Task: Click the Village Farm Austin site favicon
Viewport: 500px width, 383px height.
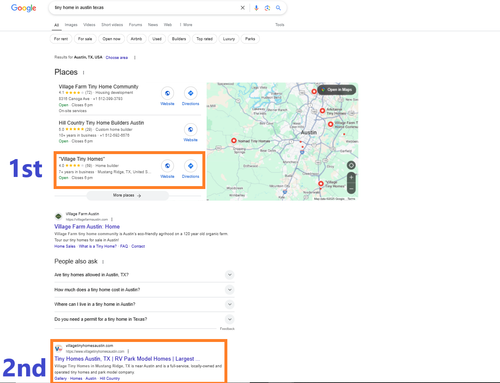Action: pos(58,216)
